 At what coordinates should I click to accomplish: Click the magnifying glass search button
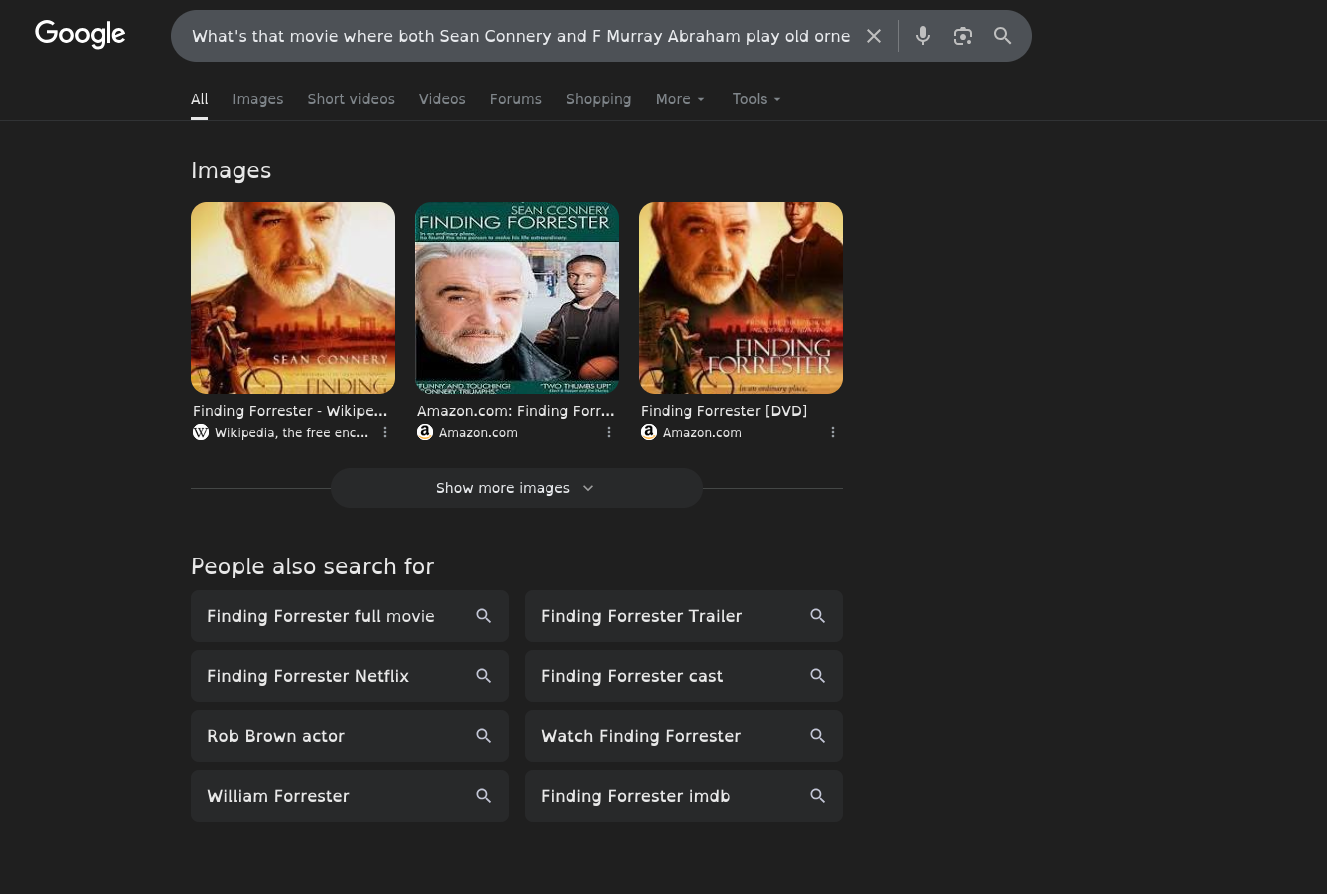1003,36
